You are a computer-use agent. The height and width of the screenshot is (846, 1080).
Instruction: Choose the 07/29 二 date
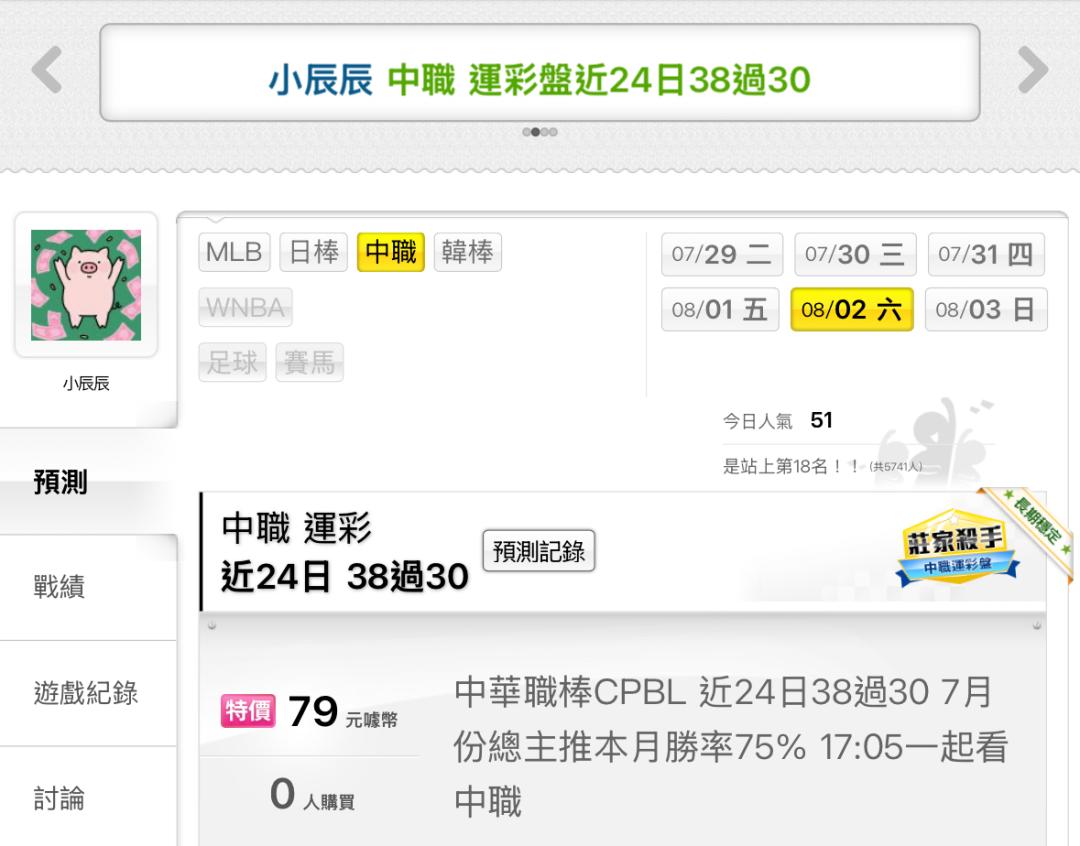point(722,254)
